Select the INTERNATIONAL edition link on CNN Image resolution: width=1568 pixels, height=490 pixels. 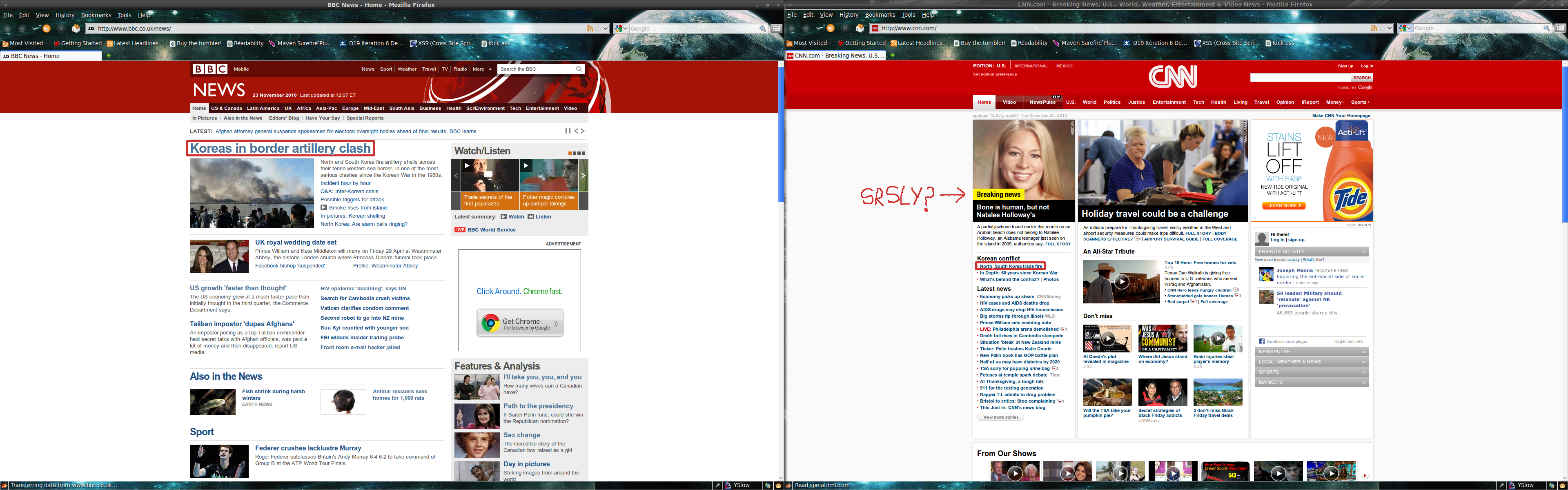[x=1031, y=66]
